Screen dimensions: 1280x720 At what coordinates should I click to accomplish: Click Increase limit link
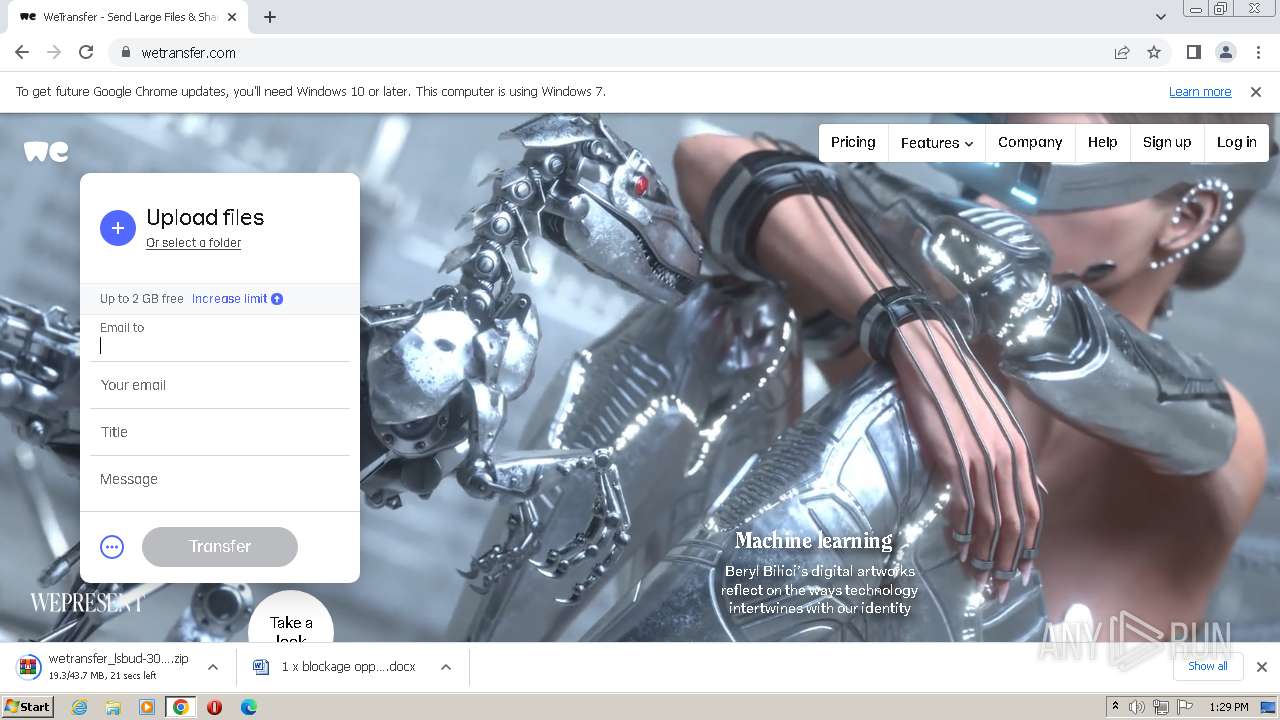pos(229,299)
